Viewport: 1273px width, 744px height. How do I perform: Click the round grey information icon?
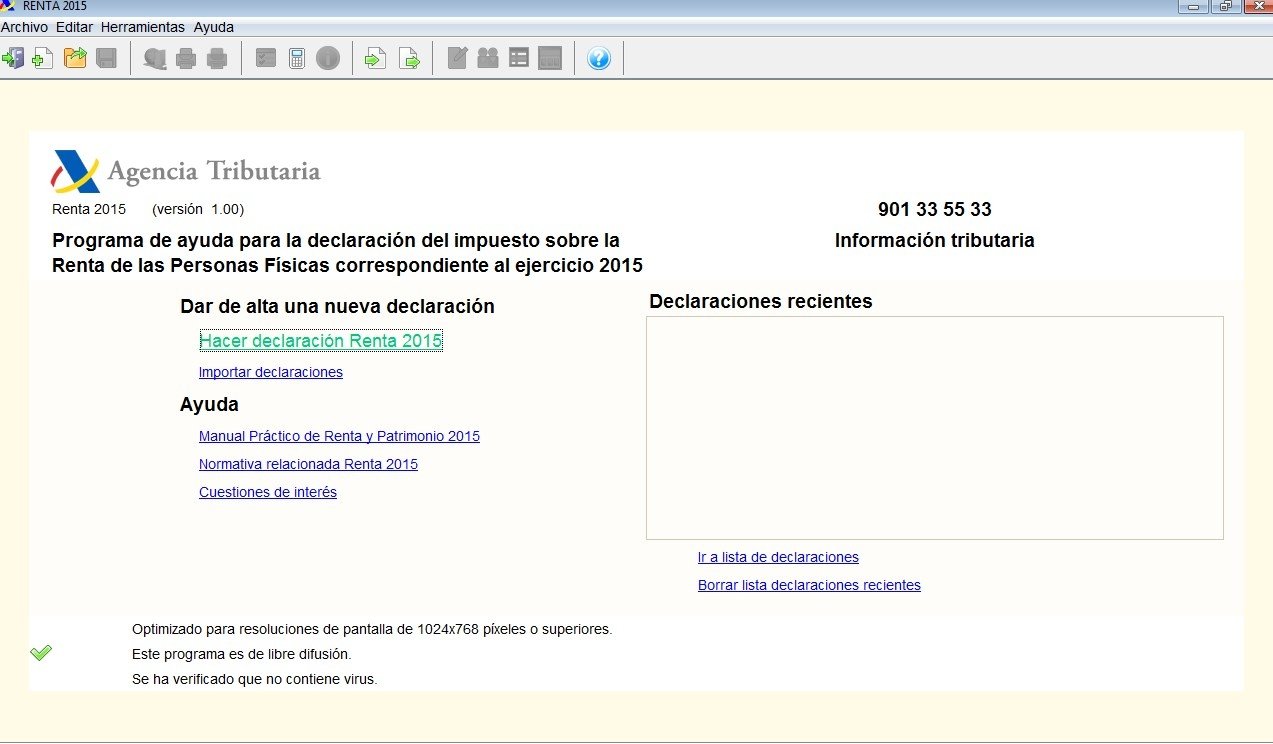328,58
